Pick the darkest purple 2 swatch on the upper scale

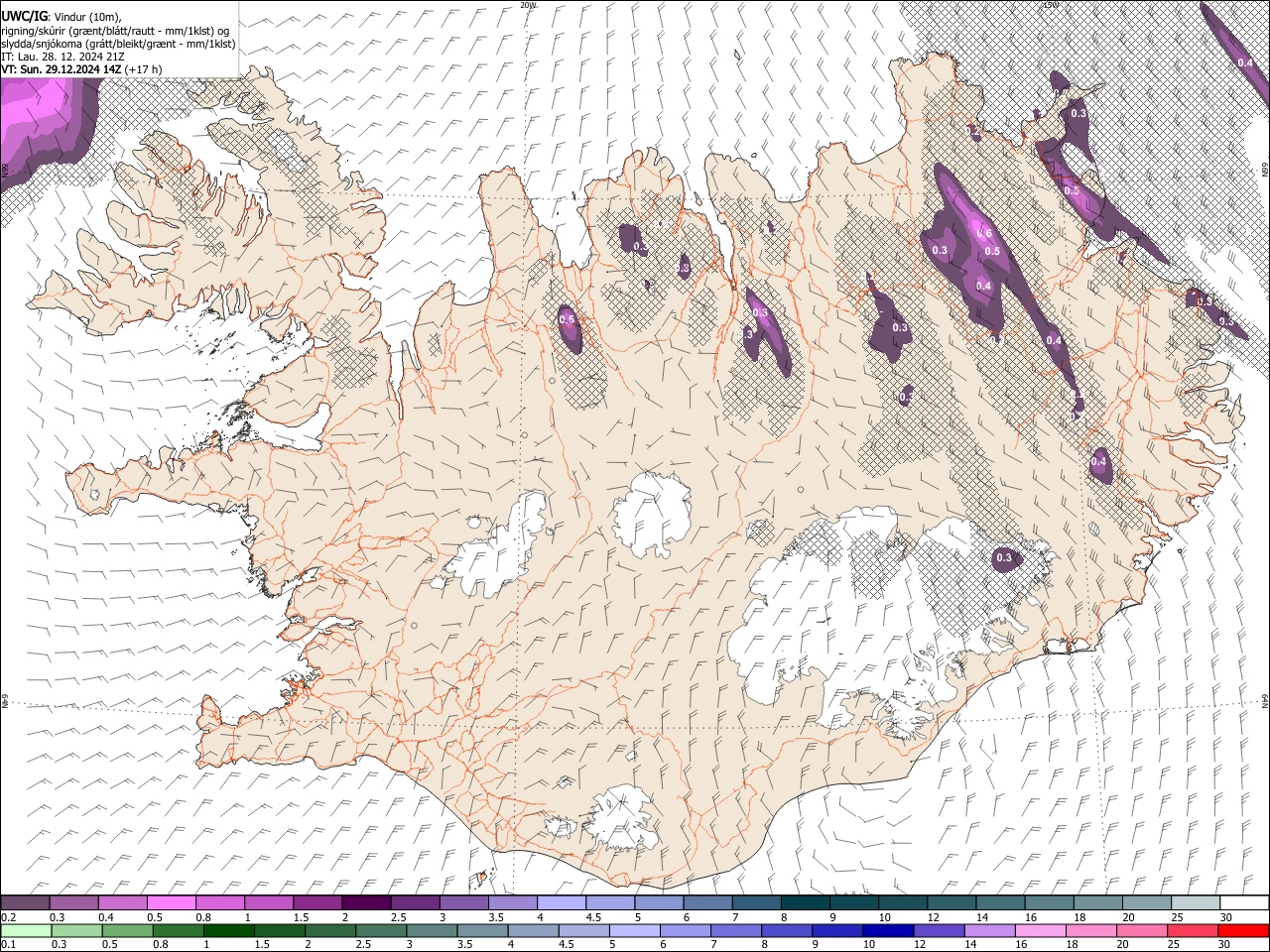(366, 903)
